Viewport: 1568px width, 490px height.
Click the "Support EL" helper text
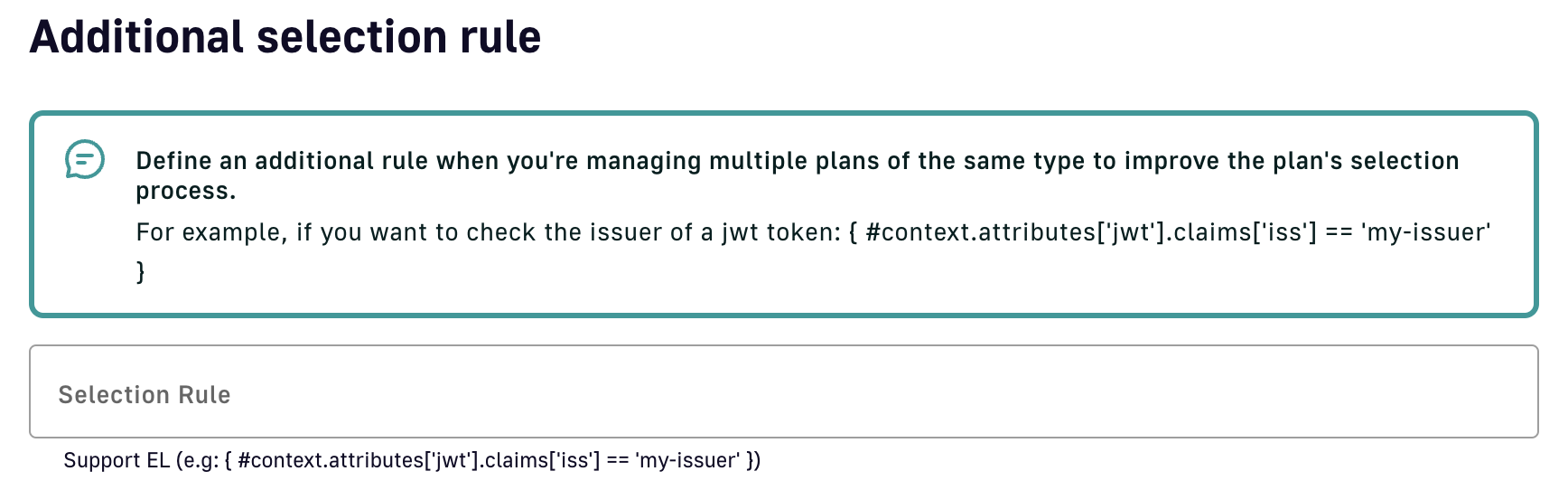pos(117,460)
